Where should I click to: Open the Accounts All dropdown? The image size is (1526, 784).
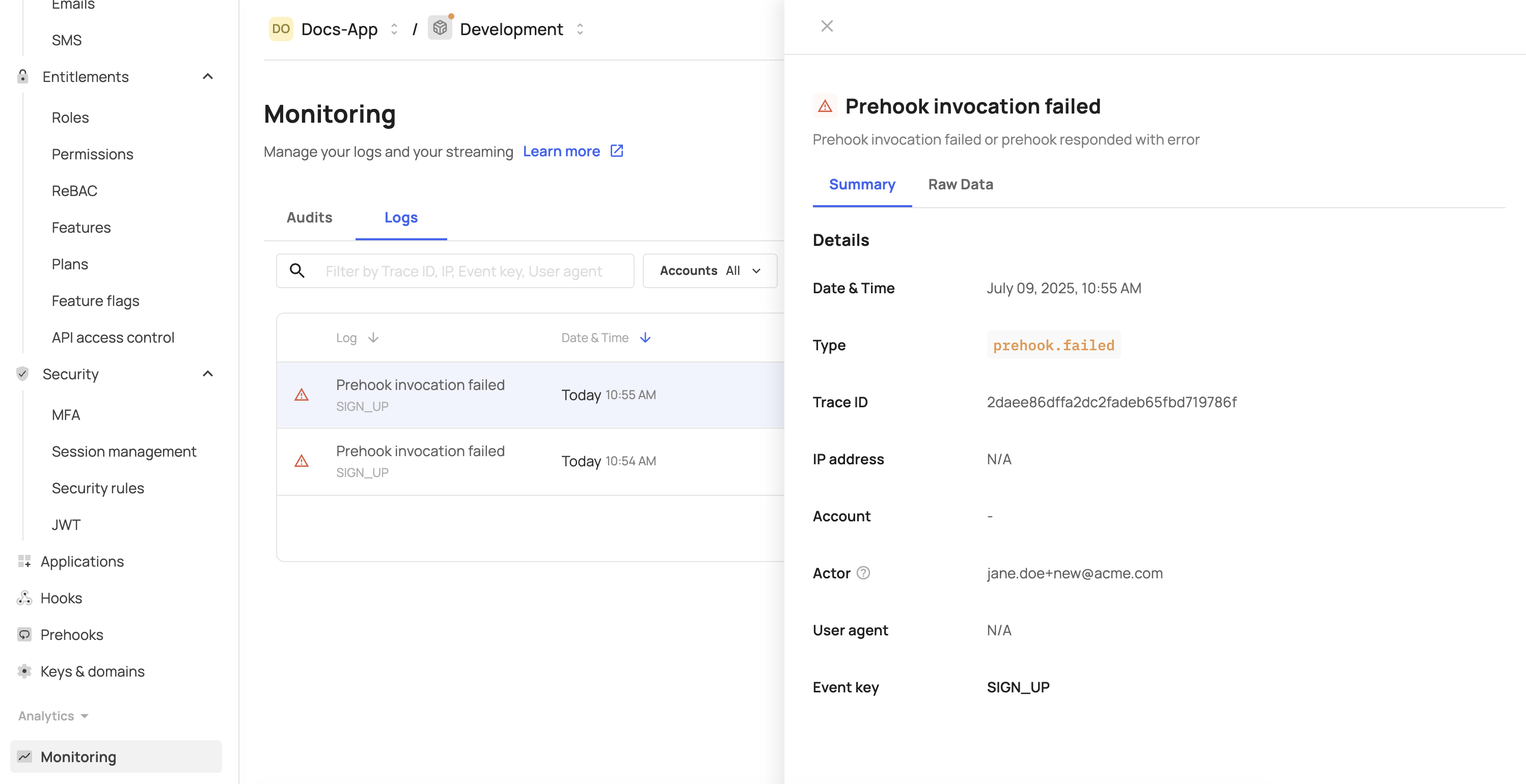[710, 271]
